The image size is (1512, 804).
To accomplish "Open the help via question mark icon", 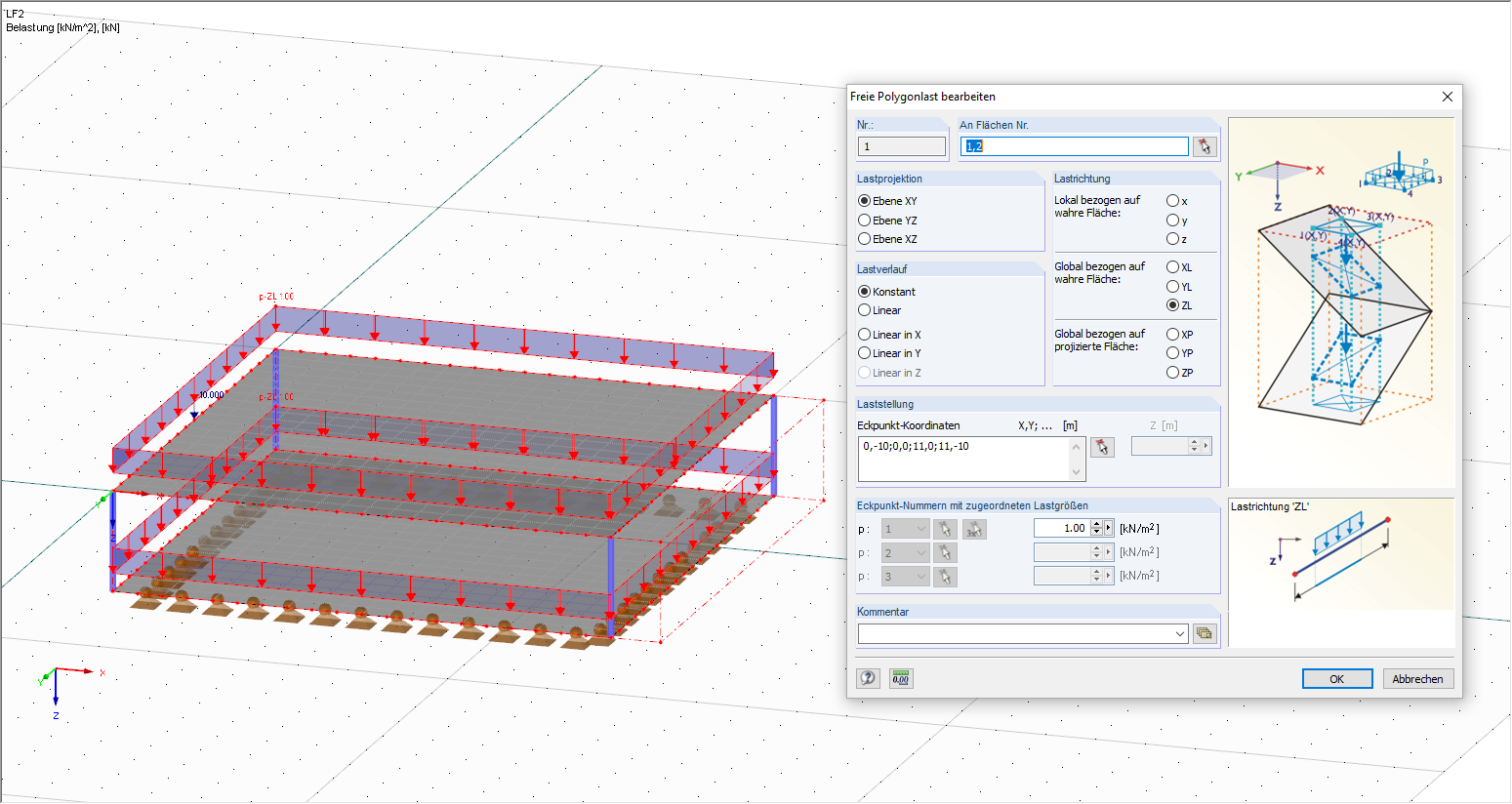I will point(868,677).
